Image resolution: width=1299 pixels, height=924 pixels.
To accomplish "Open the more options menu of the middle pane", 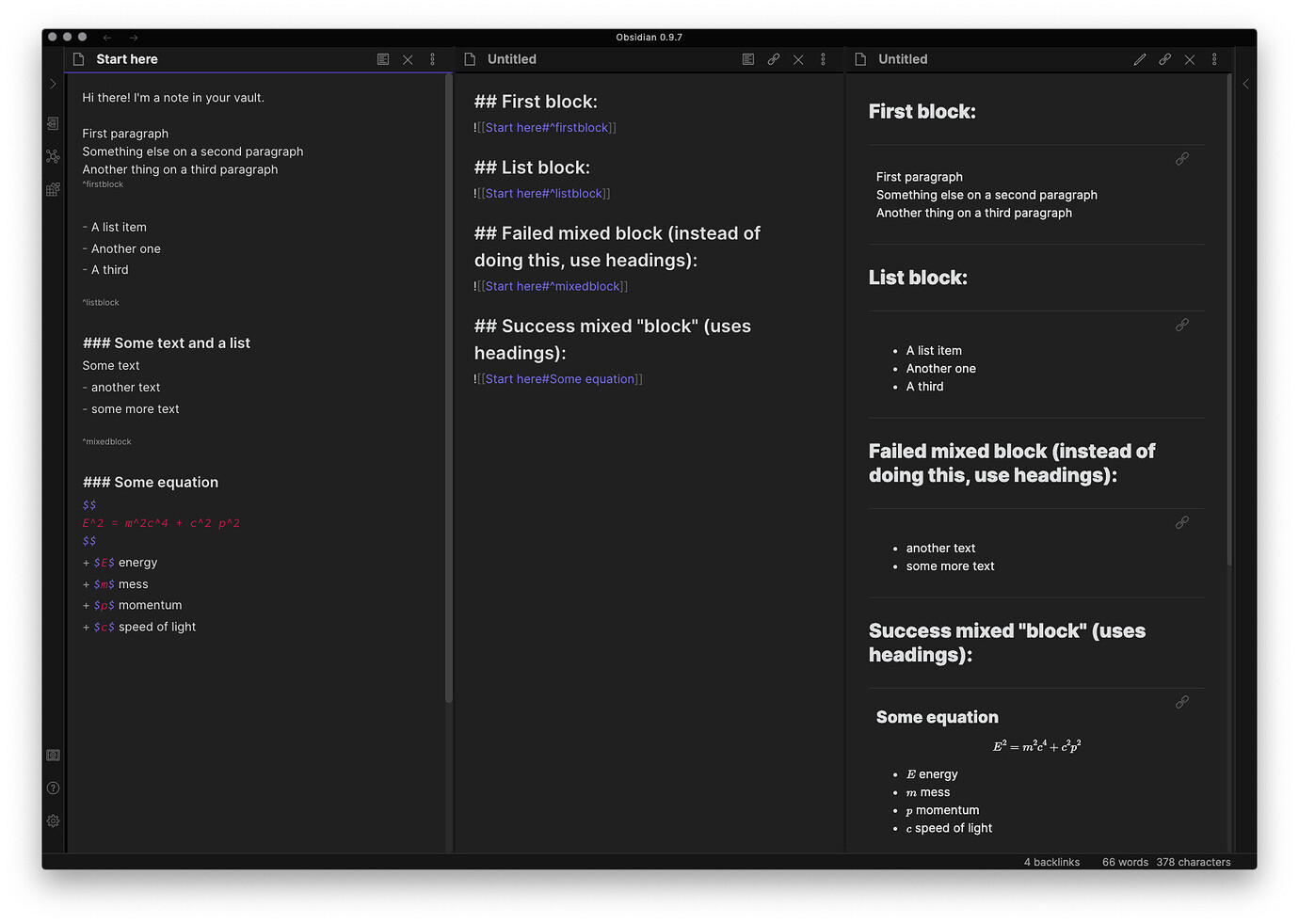I will (823, 58).
